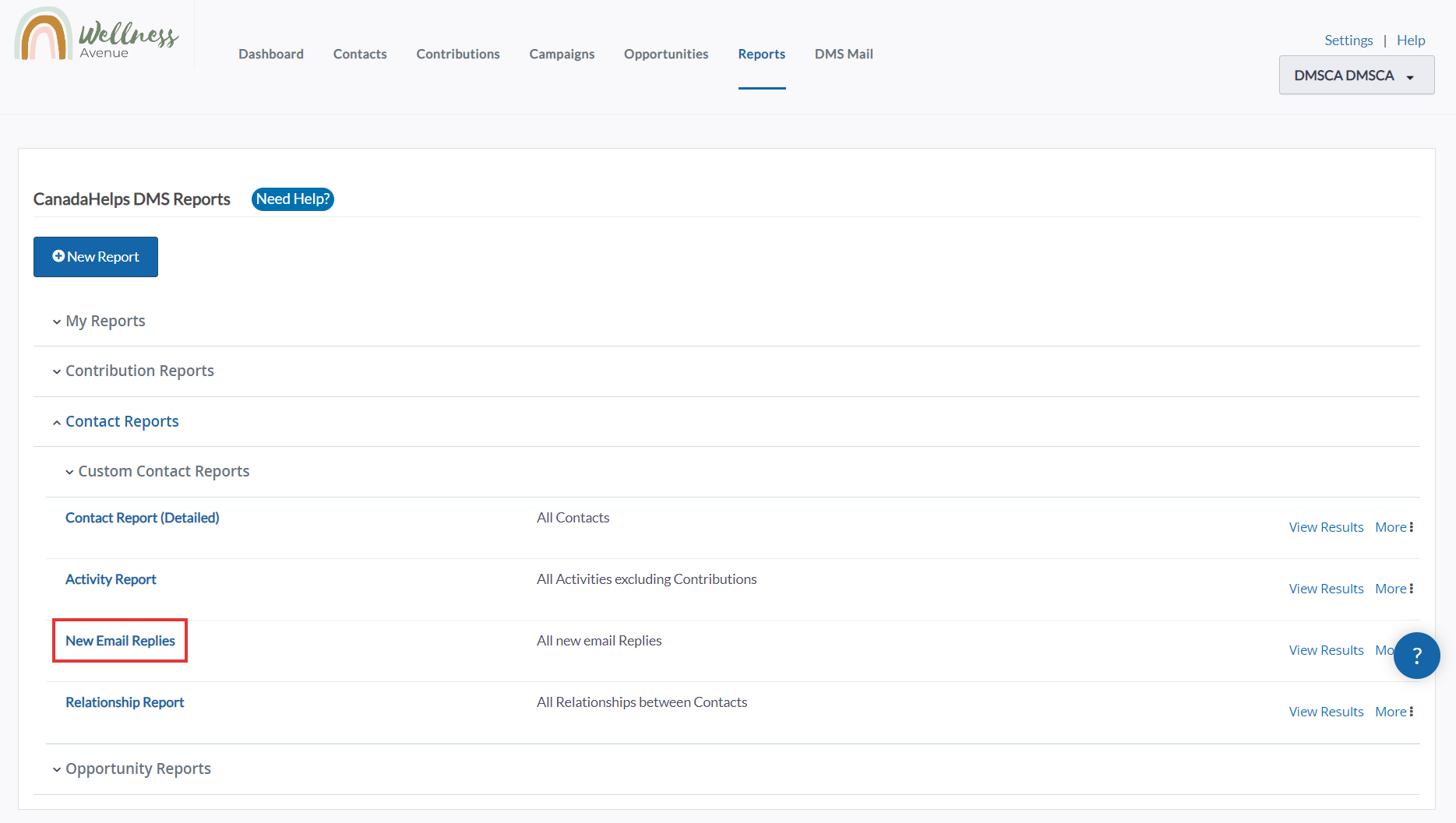Expand Opportunity Reports section
This screenshot has width=1456, height=823.
tap(131, 768)
